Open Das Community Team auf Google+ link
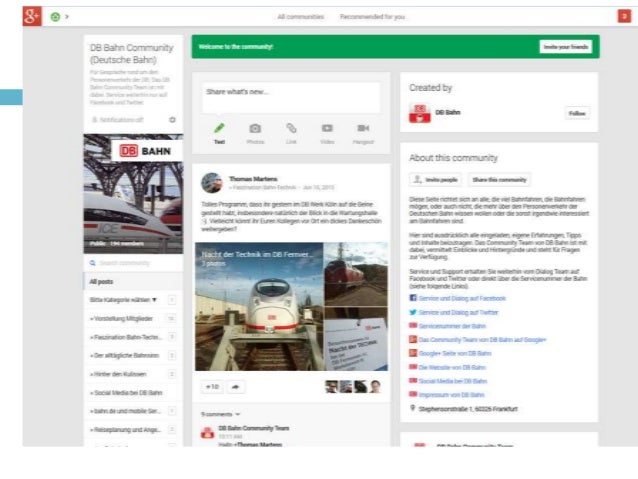The image size is (638, 479). pos(483,339)
